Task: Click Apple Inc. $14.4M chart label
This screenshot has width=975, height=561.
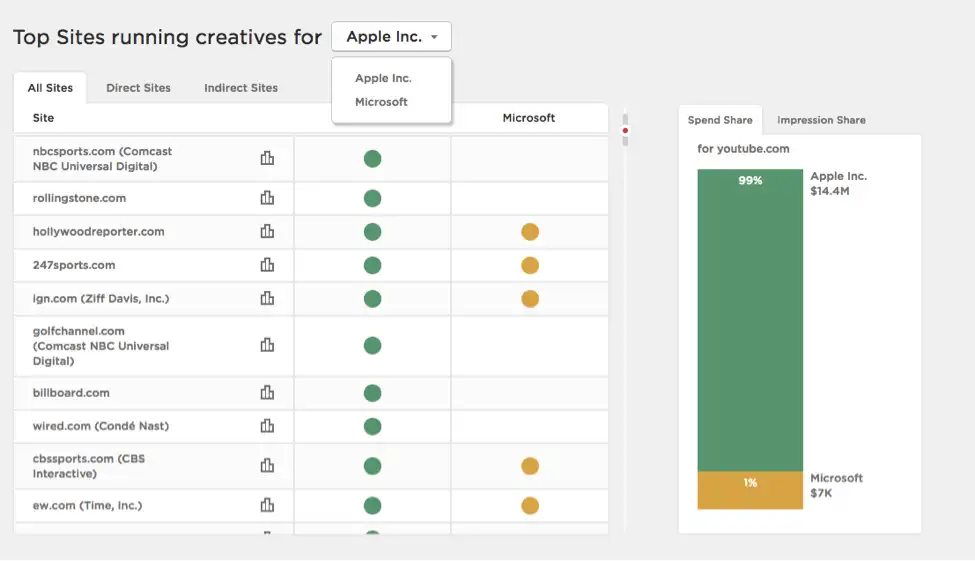Action: click(838, 183)
